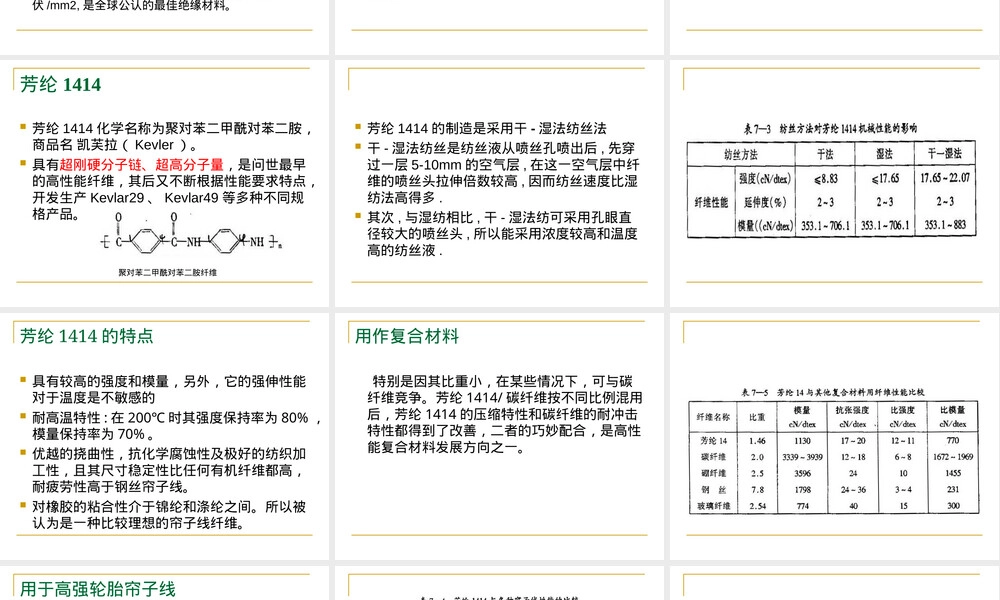
Task: Click the 比强度 header in table 7-5
Action: pyautogui.click(x=902, y=410)
